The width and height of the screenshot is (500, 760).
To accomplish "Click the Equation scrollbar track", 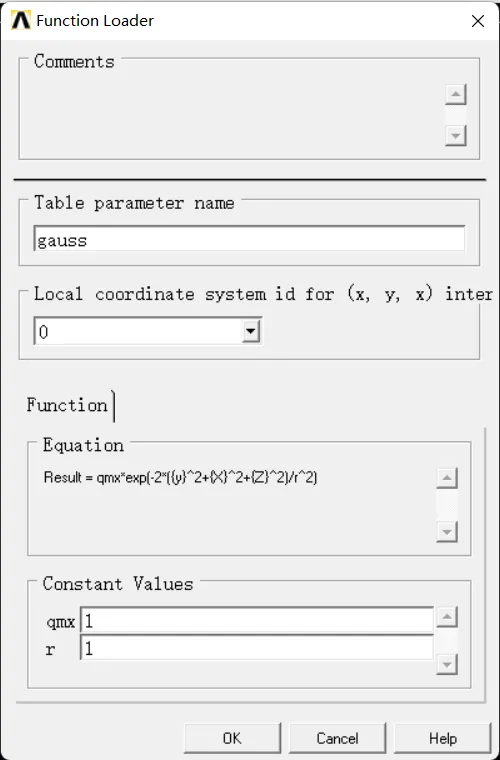I will pos(447,506).
